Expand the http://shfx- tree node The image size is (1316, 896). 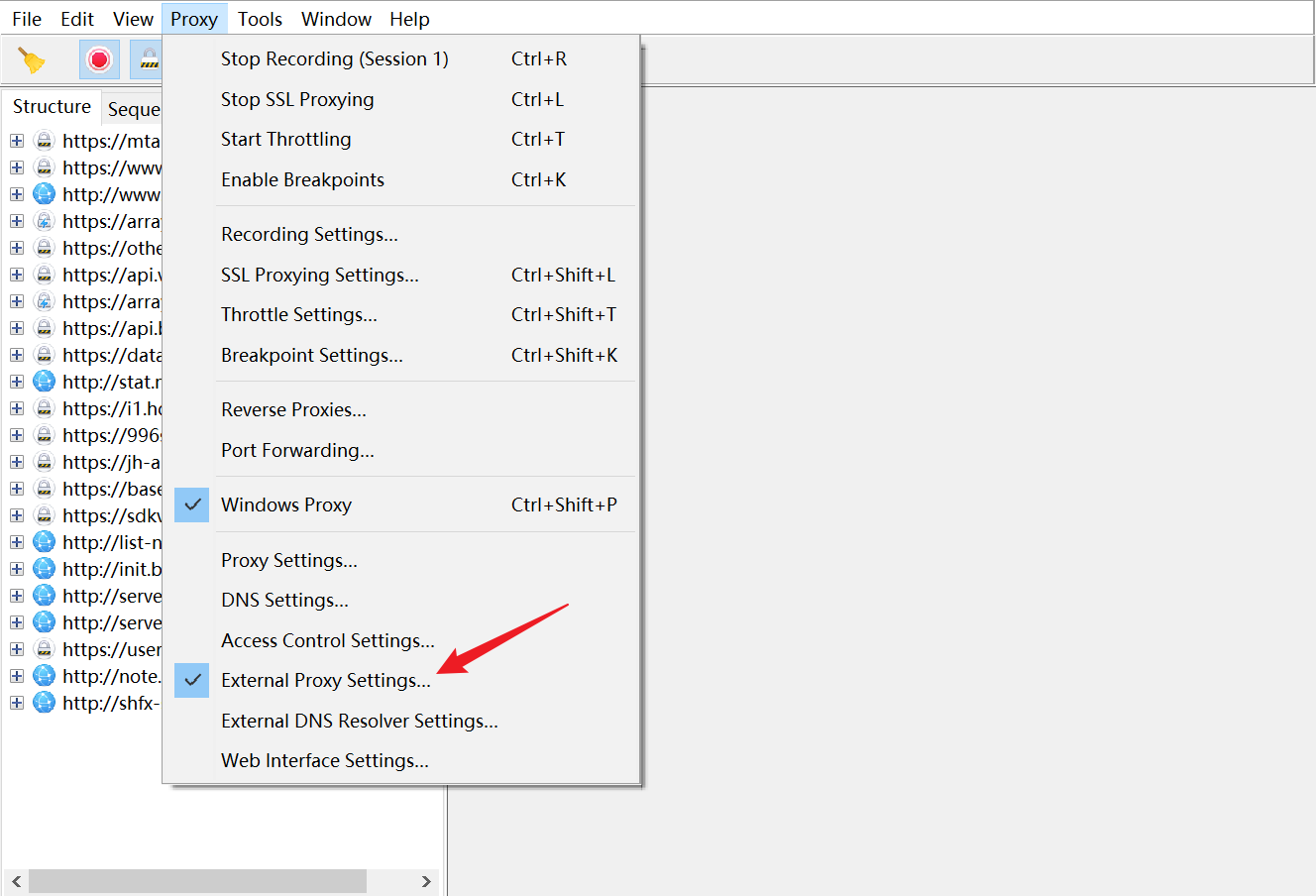click(17, 703)
